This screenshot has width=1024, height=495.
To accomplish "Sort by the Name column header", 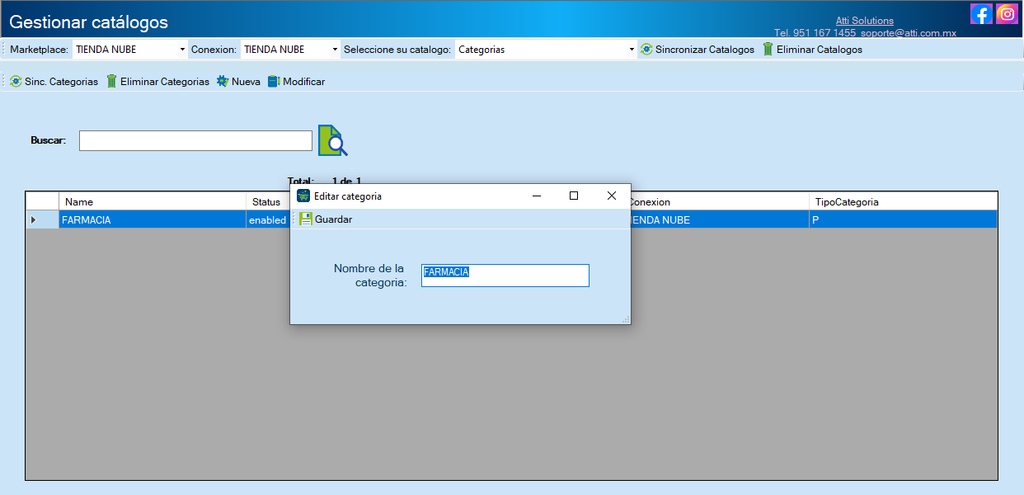I will 152,202.
